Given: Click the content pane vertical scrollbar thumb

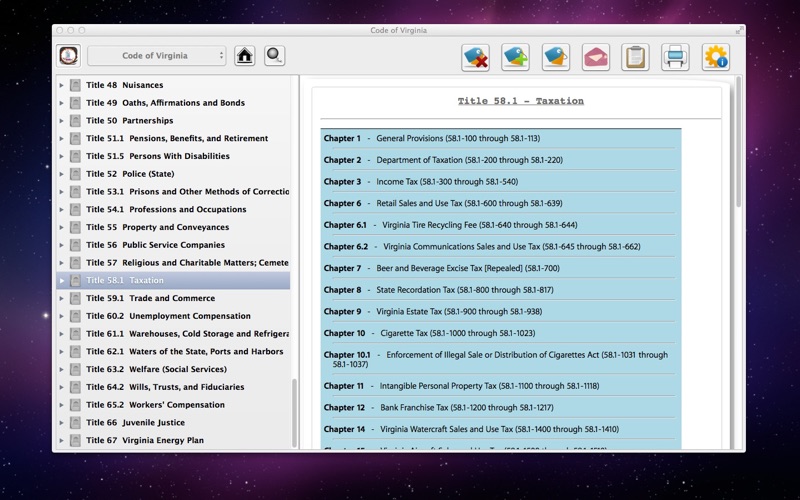Looking at the screenshot, I should coord(738,142).
